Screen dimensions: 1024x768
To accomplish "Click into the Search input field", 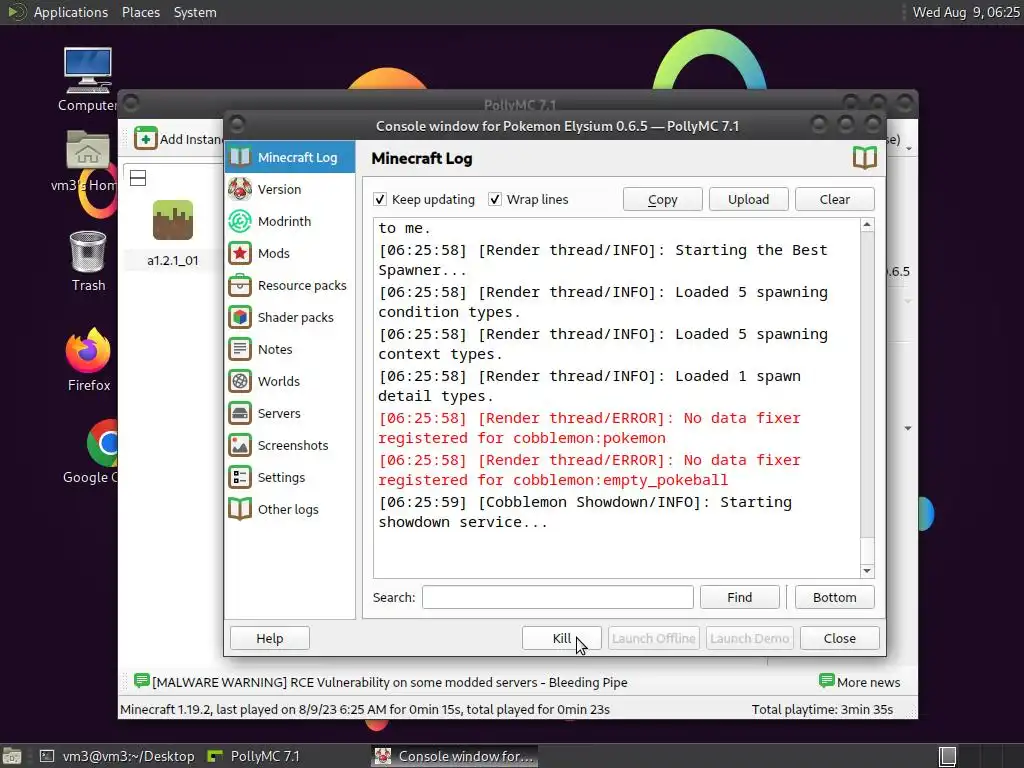I will tap(558, 597).
